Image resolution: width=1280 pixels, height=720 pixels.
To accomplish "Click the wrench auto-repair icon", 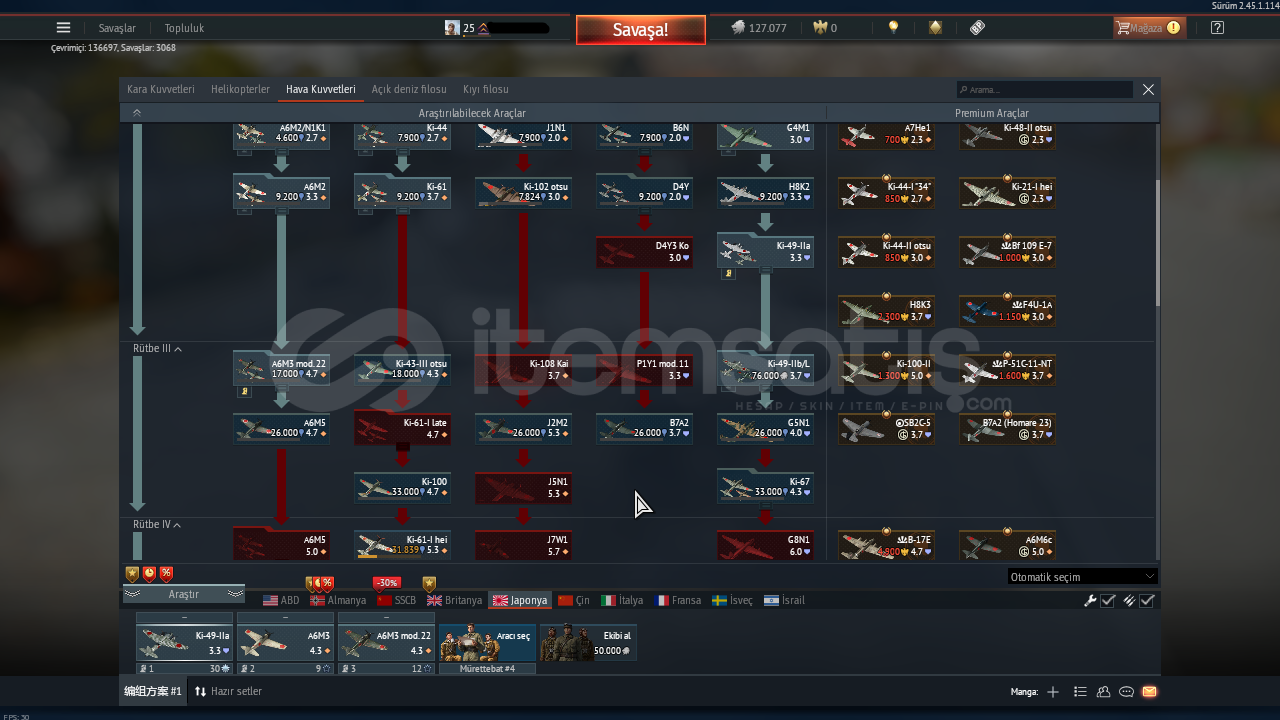I will (x=1091, y=600).
